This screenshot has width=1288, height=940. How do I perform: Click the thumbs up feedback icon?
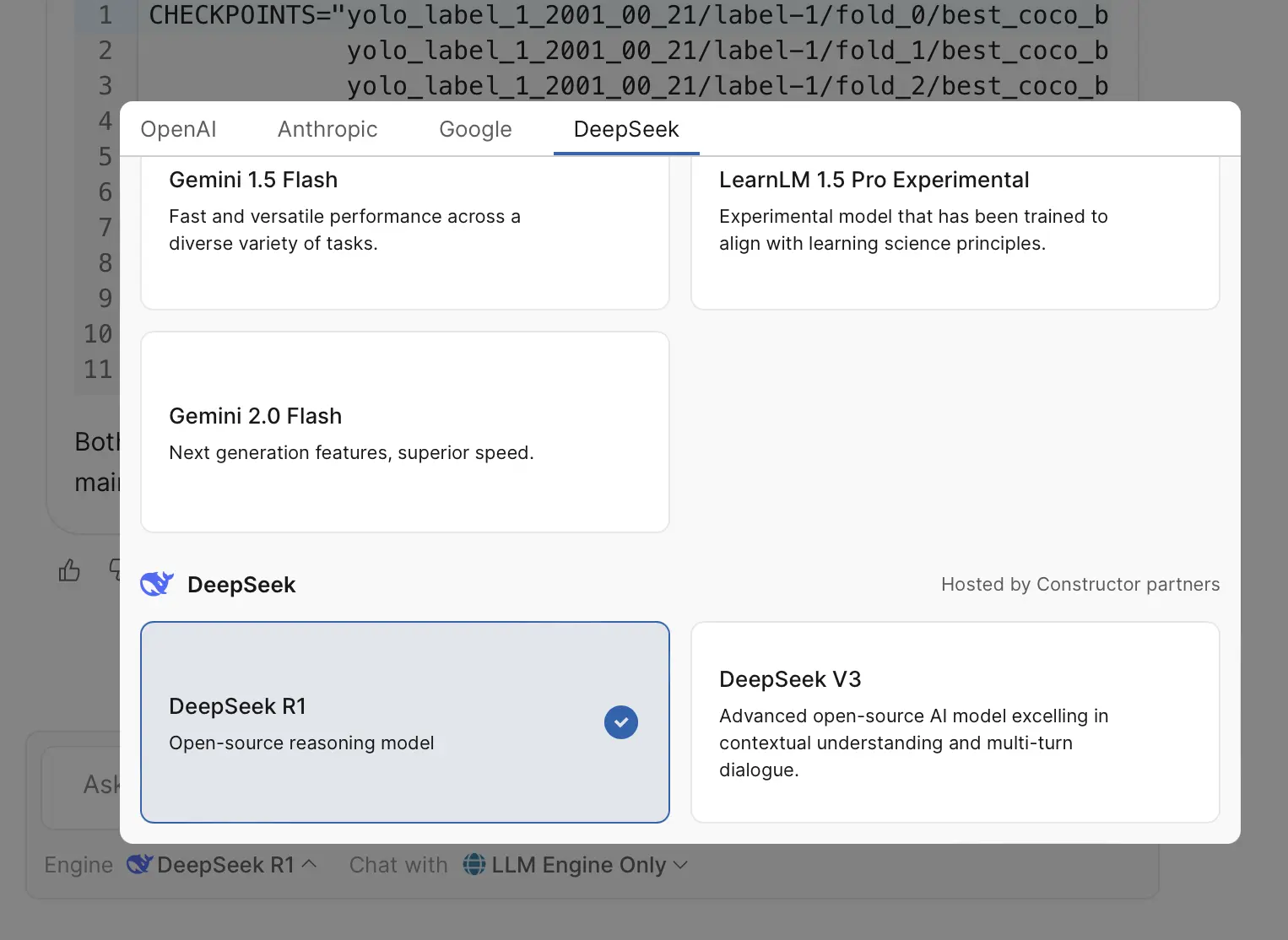tap(69, 571)
